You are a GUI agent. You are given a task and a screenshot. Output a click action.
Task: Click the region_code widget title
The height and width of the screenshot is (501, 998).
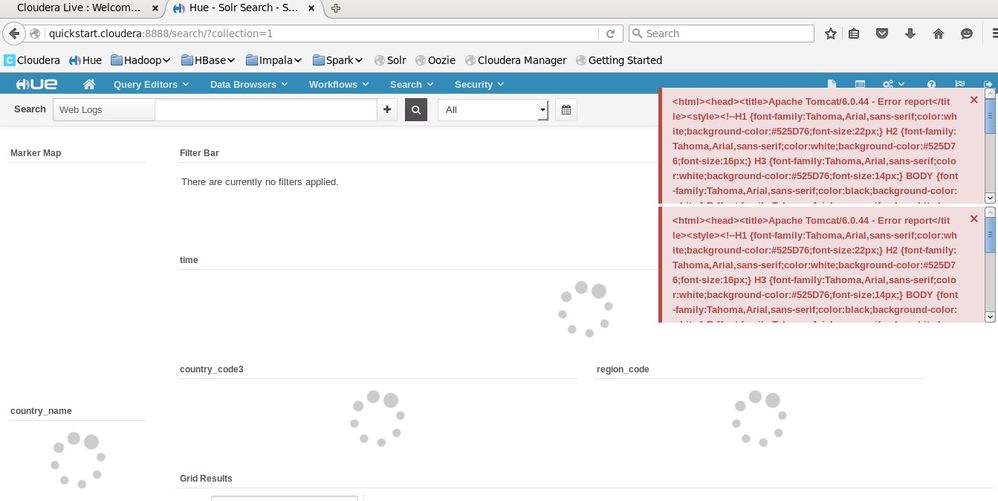click(622, 369)
